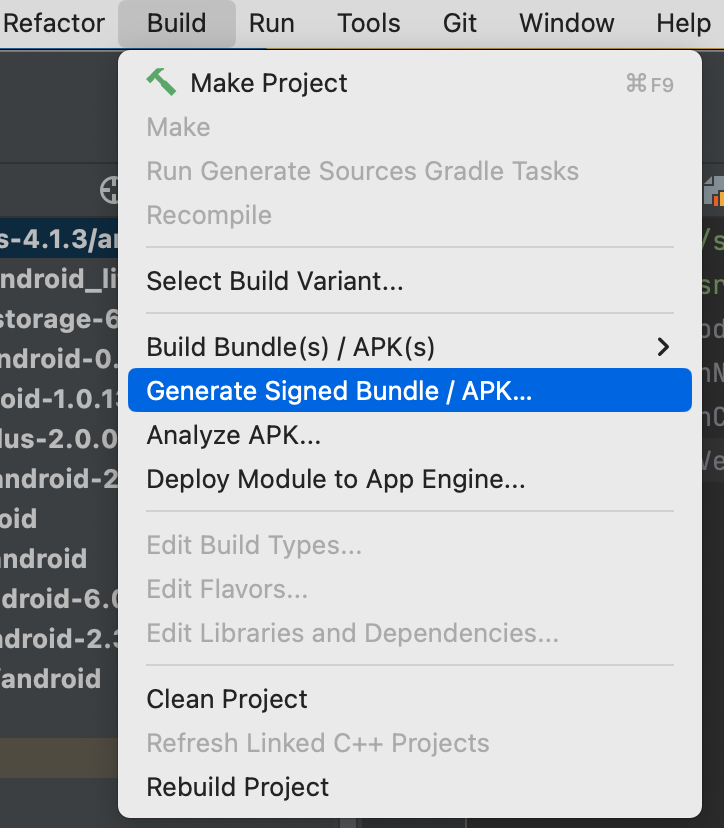The image size is (724, 828).
Task: Choose Select Build Variant... option
Action: 275,281
